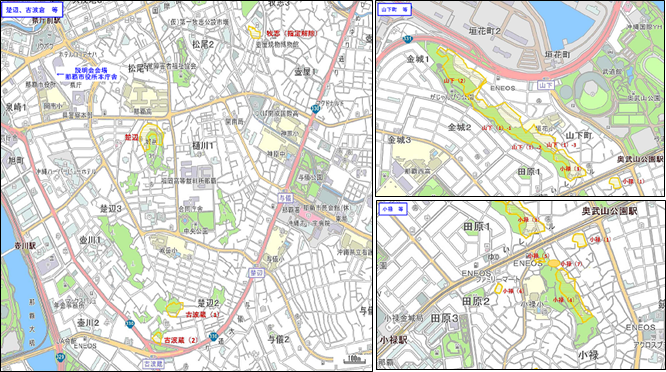The width and height of the screenshot is (666, 372).
Task: Click the blue 説明会会場 annotation
Action: click(91, 70)
